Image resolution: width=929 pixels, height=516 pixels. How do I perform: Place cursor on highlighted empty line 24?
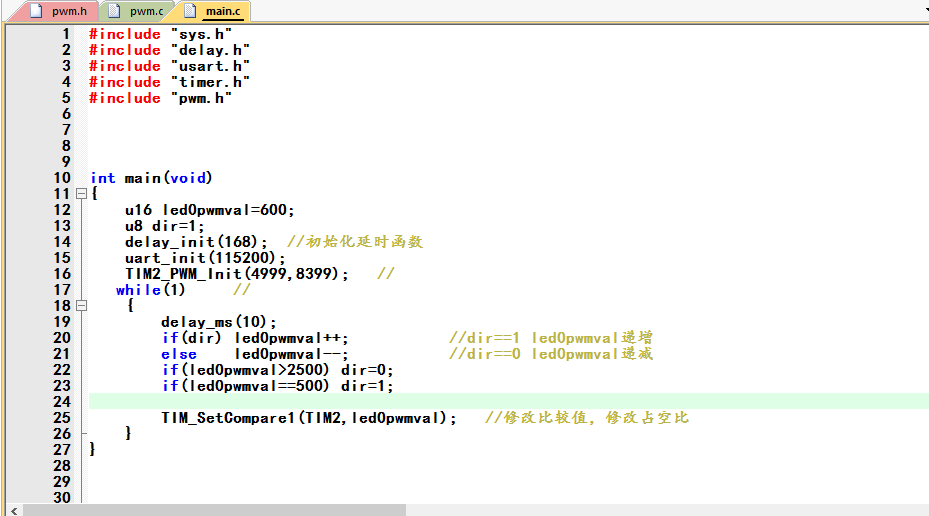508,401
